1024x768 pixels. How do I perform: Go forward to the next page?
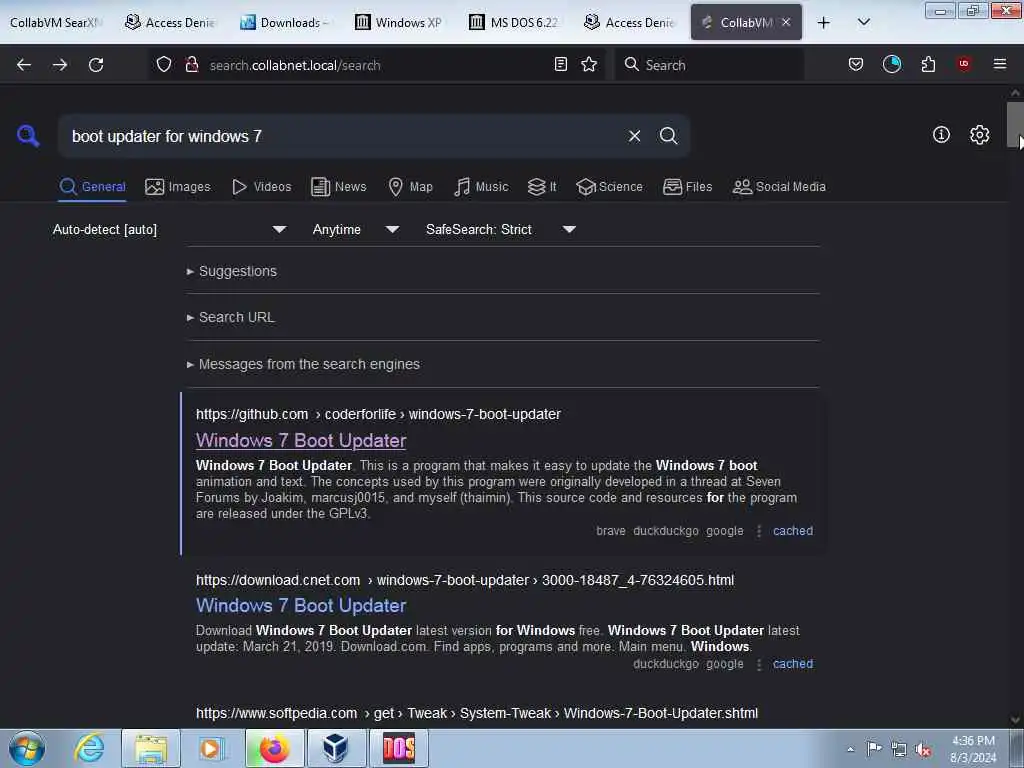59,65
